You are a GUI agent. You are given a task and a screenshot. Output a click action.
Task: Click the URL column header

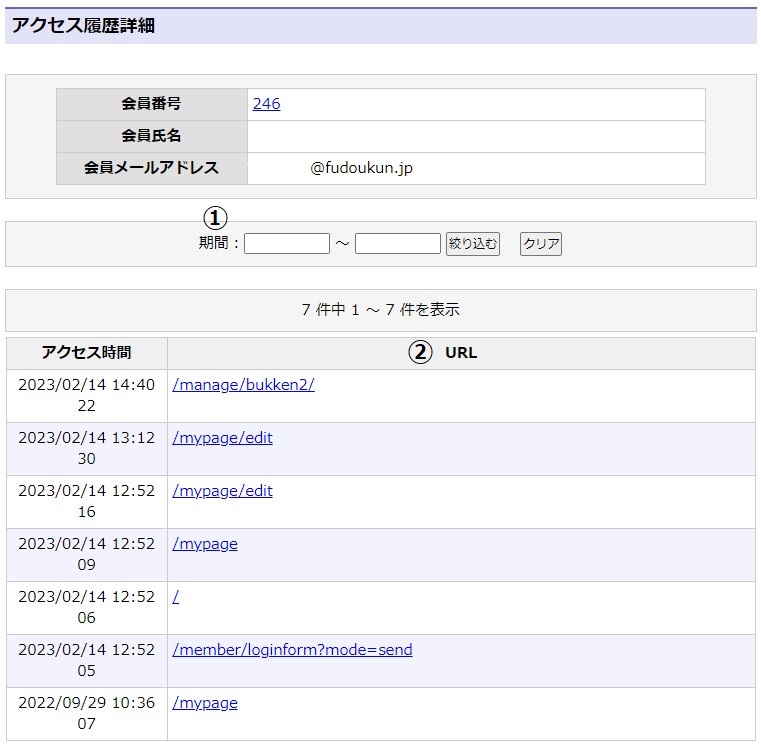pyautogui.click(x=461, y=353)
